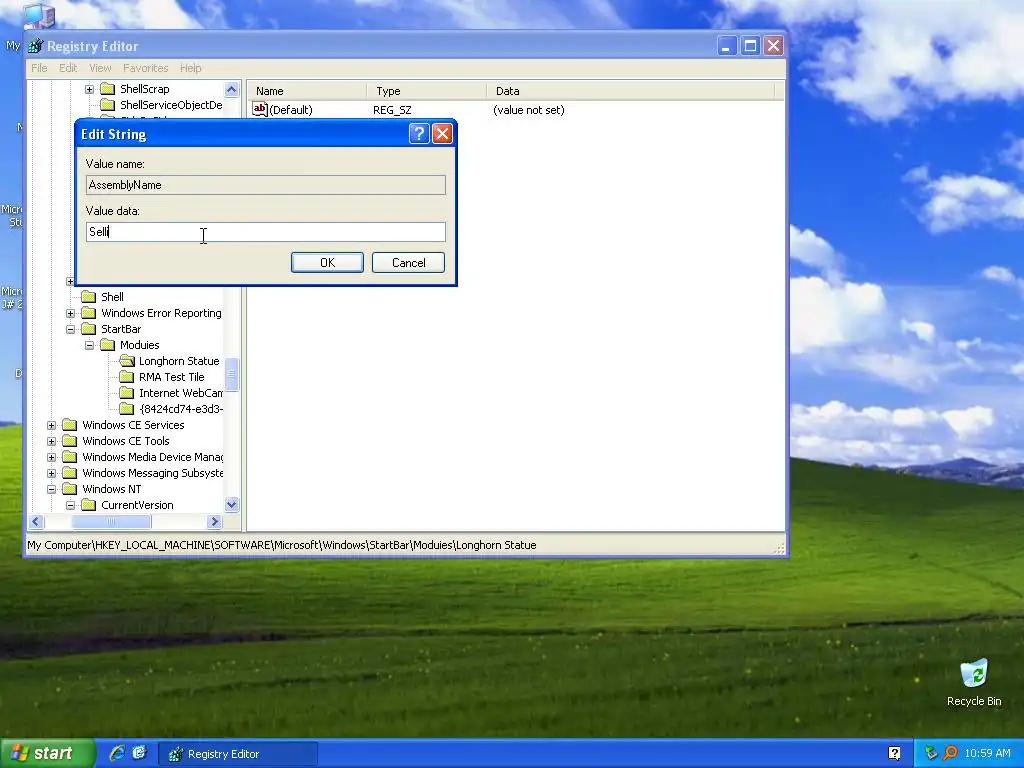Click the Windows NT folder icon

point(70,489)
